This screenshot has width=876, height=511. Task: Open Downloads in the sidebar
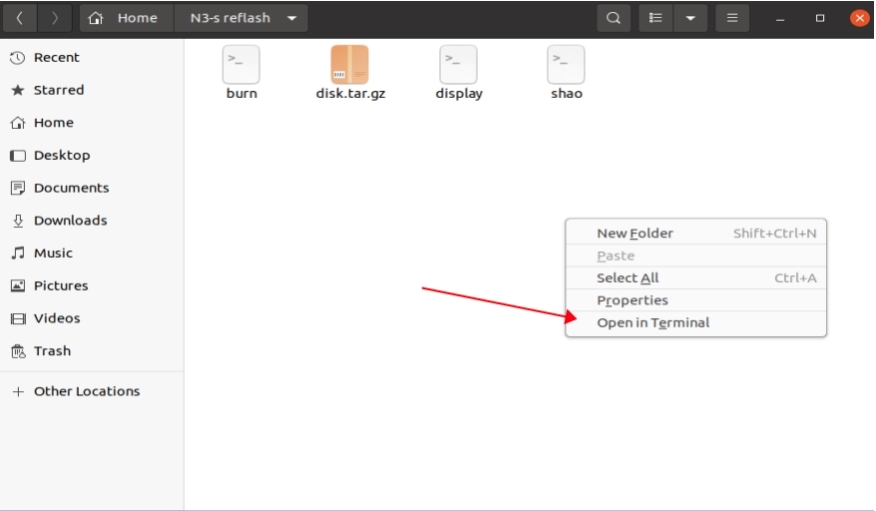tap(70, 220)
